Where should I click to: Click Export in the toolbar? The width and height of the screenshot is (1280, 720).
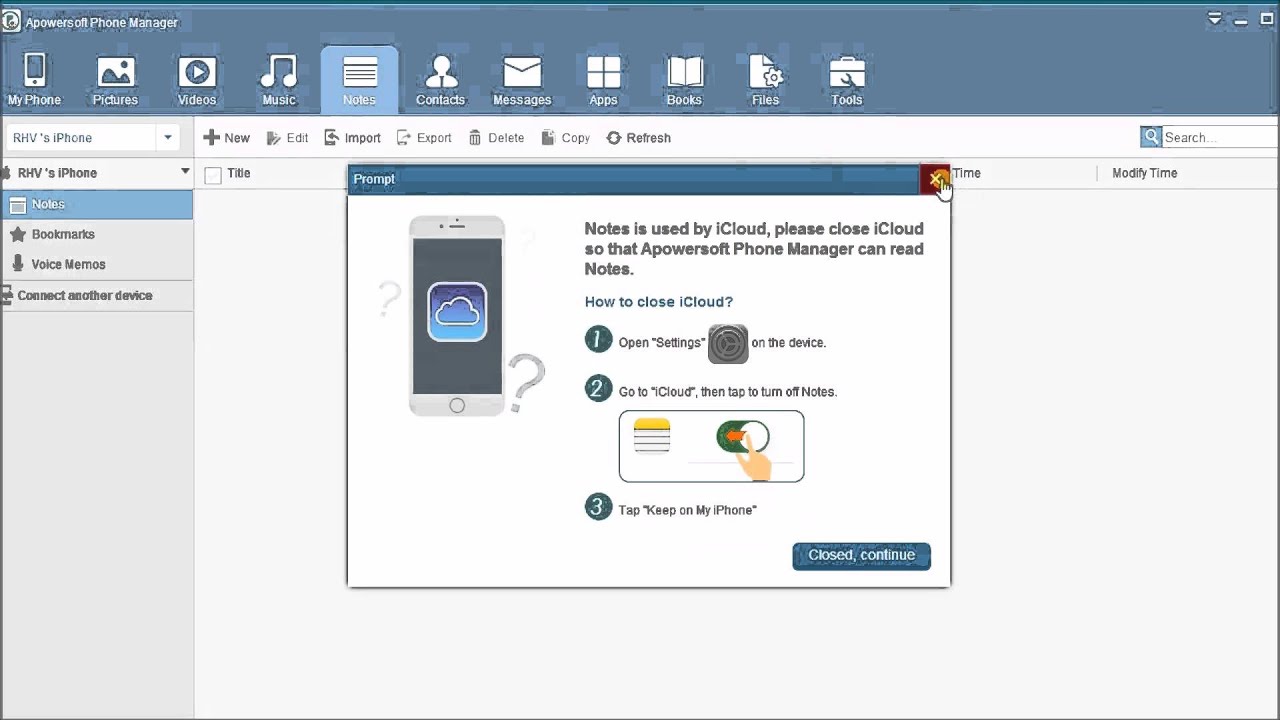pos(424,138)
